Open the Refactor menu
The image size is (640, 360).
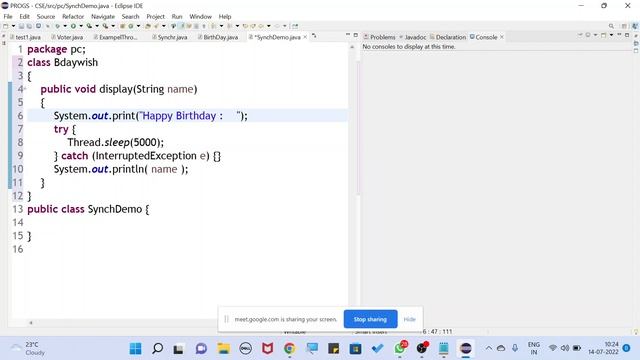(73, 16)
